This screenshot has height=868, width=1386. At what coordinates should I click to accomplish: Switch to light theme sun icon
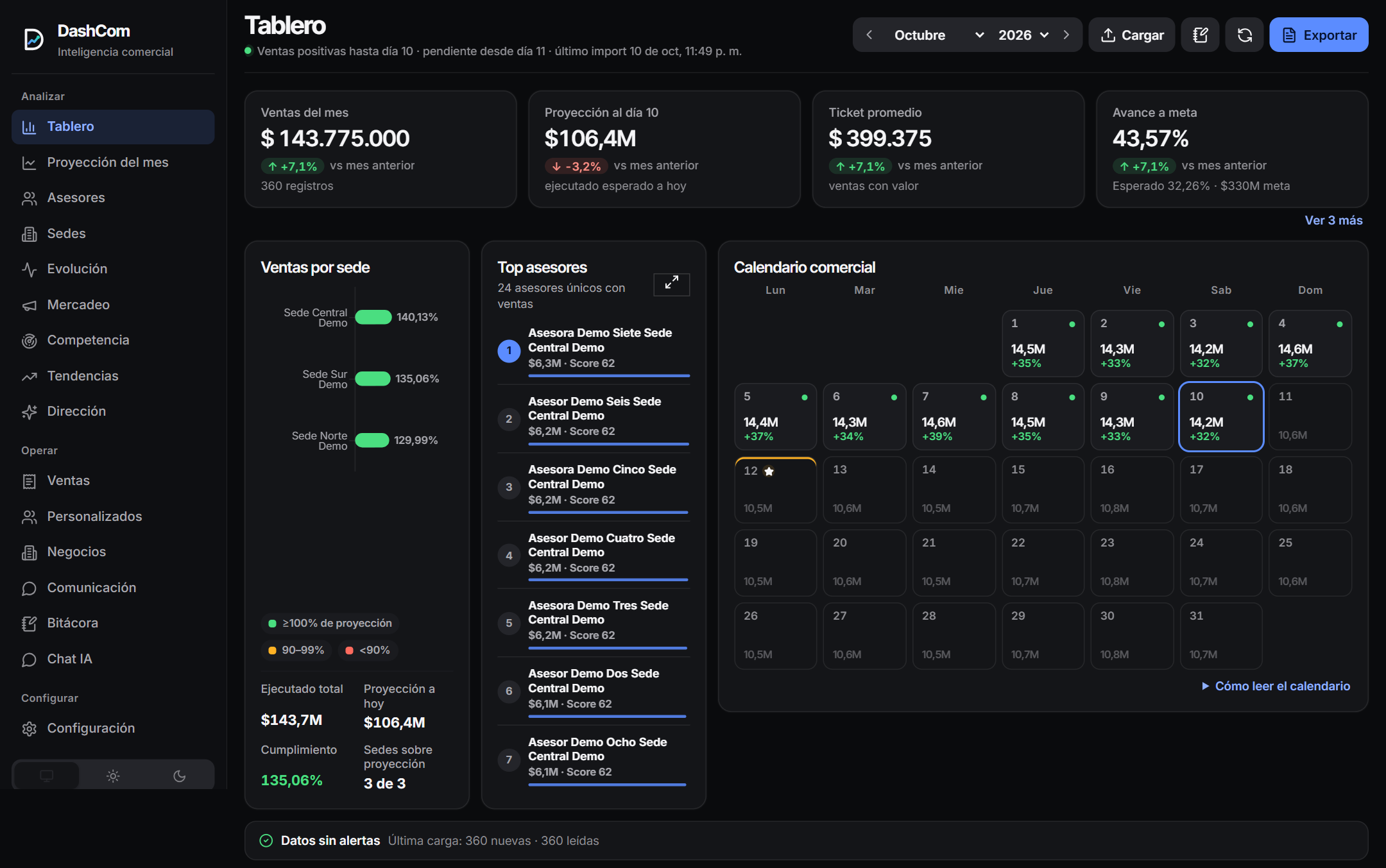(113, 776)
